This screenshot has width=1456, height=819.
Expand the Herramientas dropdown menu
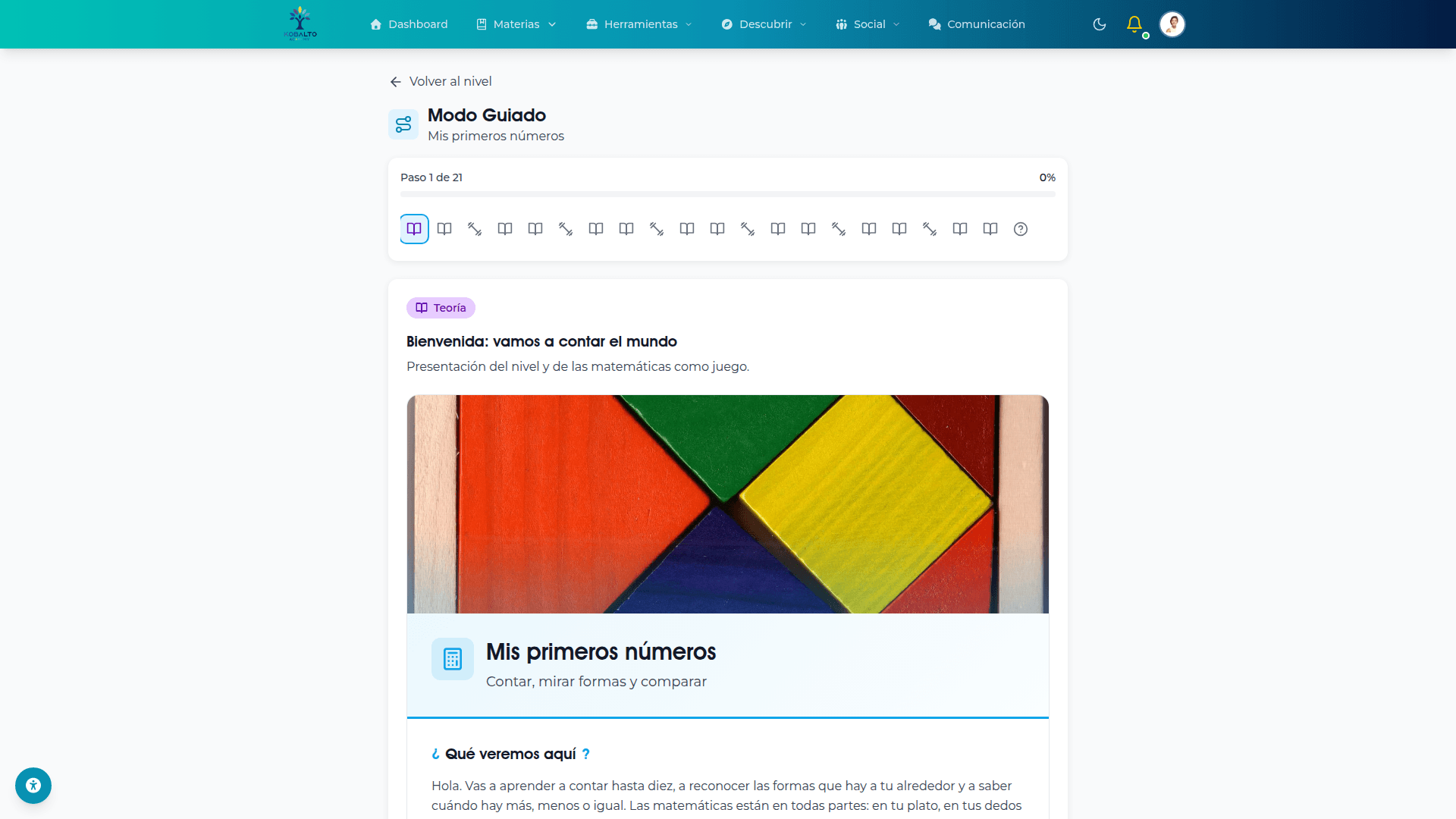(x=639, y=24)
